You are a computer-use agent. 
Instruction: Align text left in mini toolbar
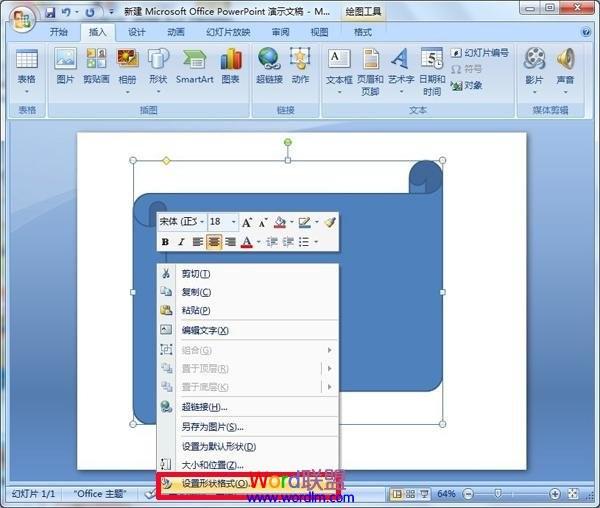pyautogui.click(x=197, y=242)
